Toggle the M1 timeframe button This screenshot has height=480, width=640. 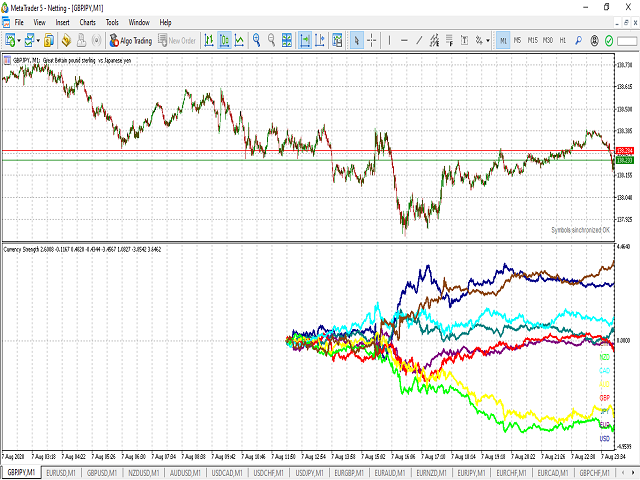click(x=503, y=40)
